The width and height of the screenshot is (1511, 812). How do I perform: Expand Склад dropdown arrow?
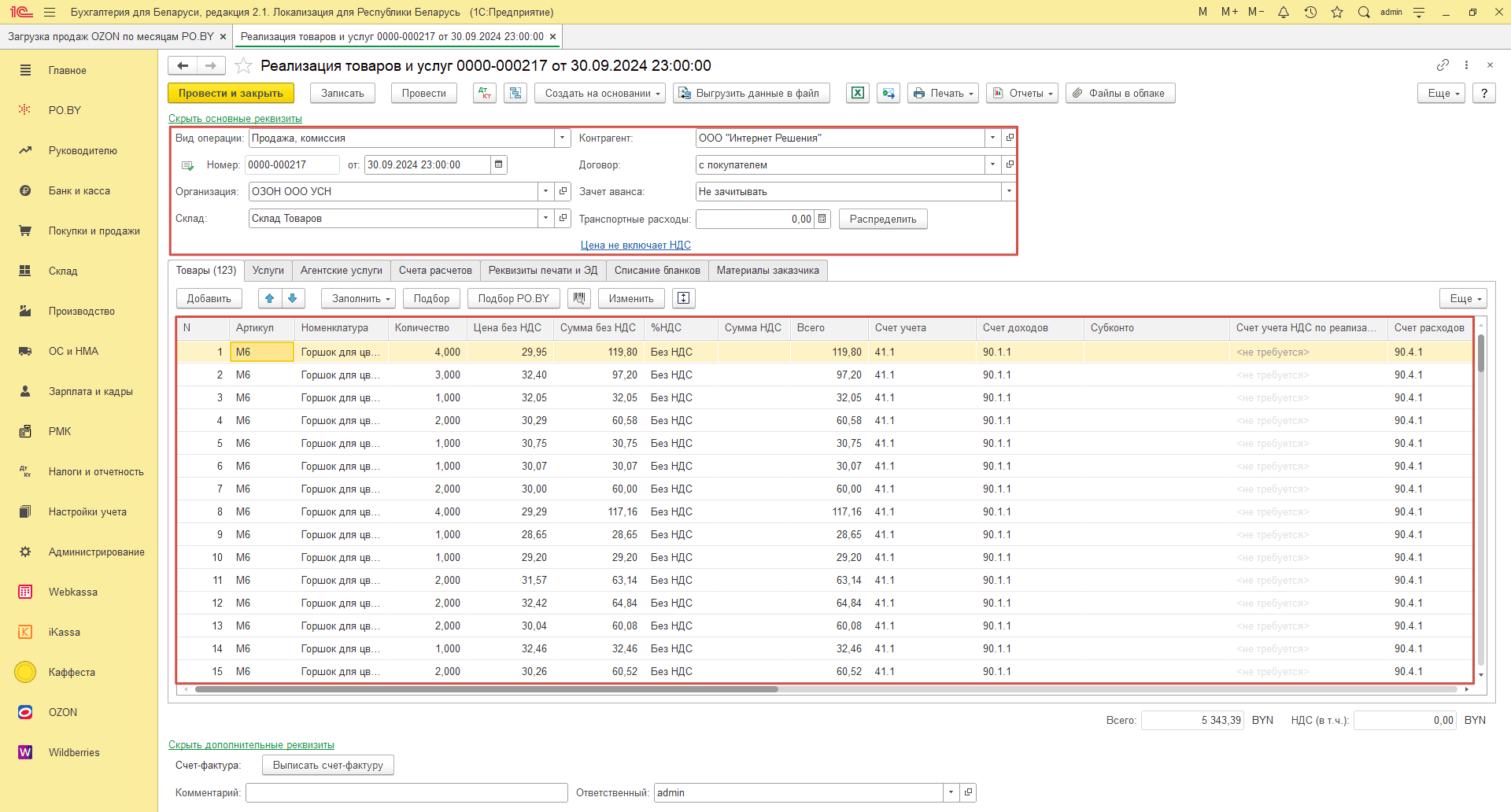click(x=546, y=218)
